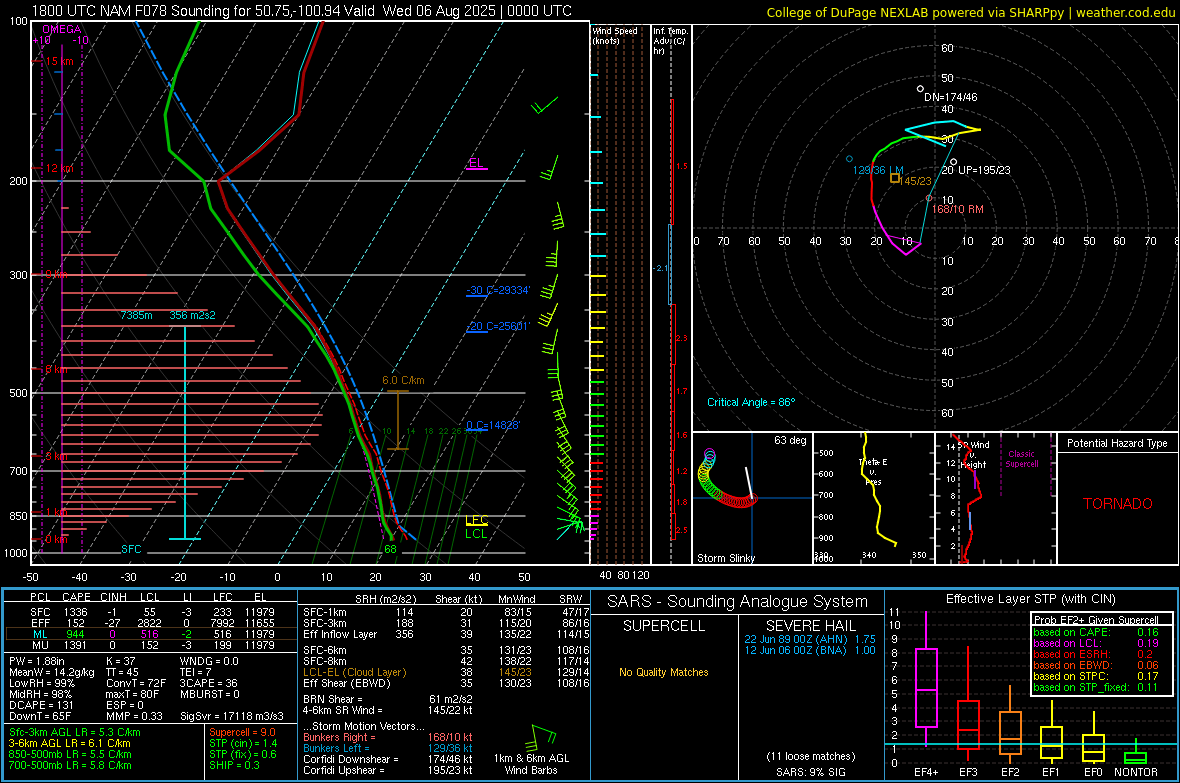Screen dimensions: 1180x783
Task: Click the cyan Bunkers Left = label
Action: [x=336, y=748]
